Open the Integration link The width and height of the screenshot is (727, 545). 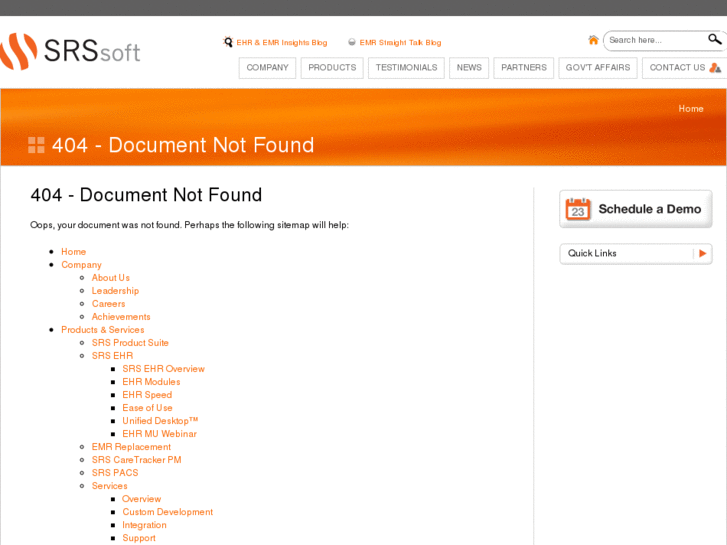pyautogui.click(x=144, y=525)
